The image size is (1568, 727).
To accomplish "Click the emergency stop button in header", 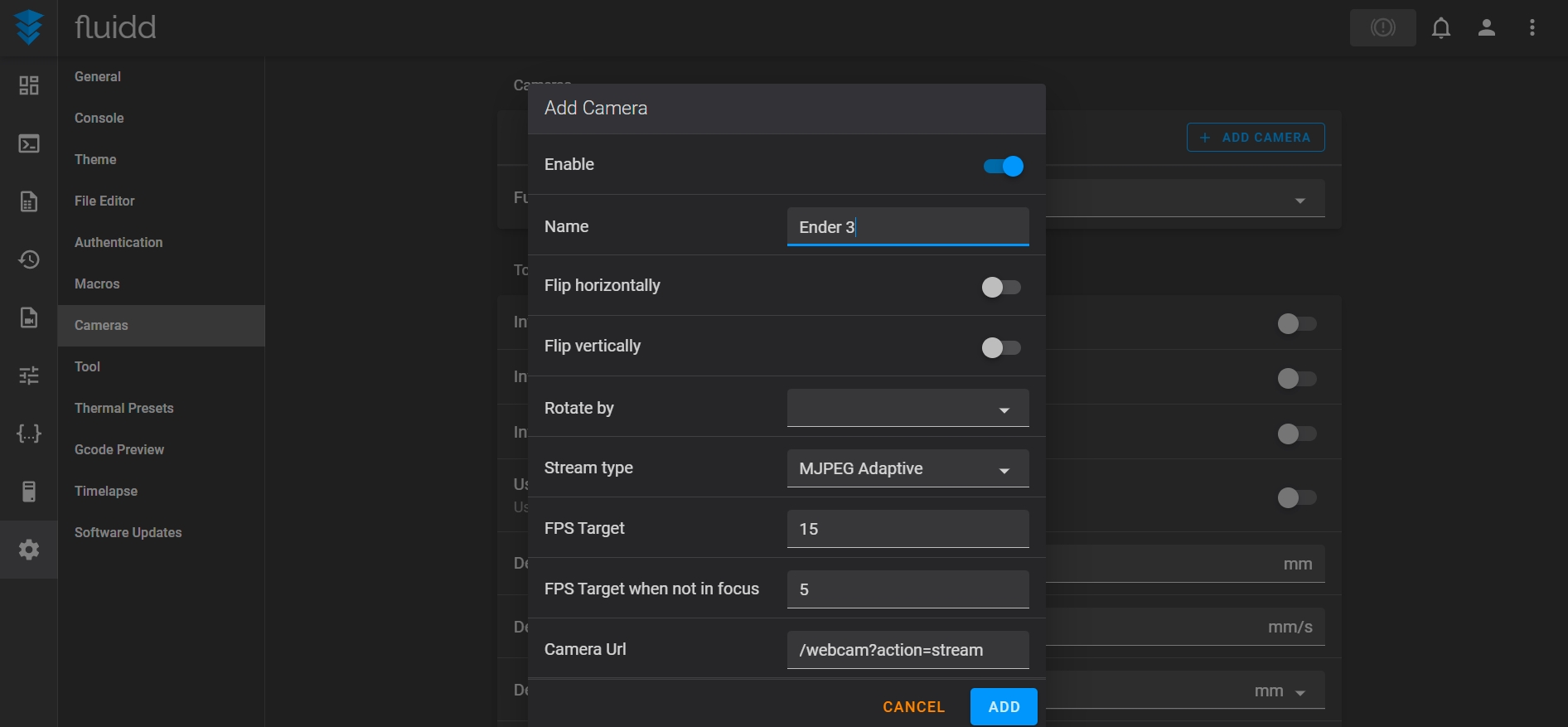I will click(x=1382, y=28).
